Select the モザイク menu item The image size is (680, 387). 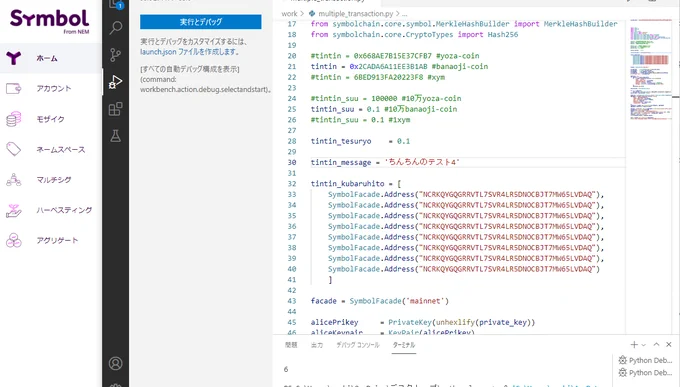[x=50, y=119]
